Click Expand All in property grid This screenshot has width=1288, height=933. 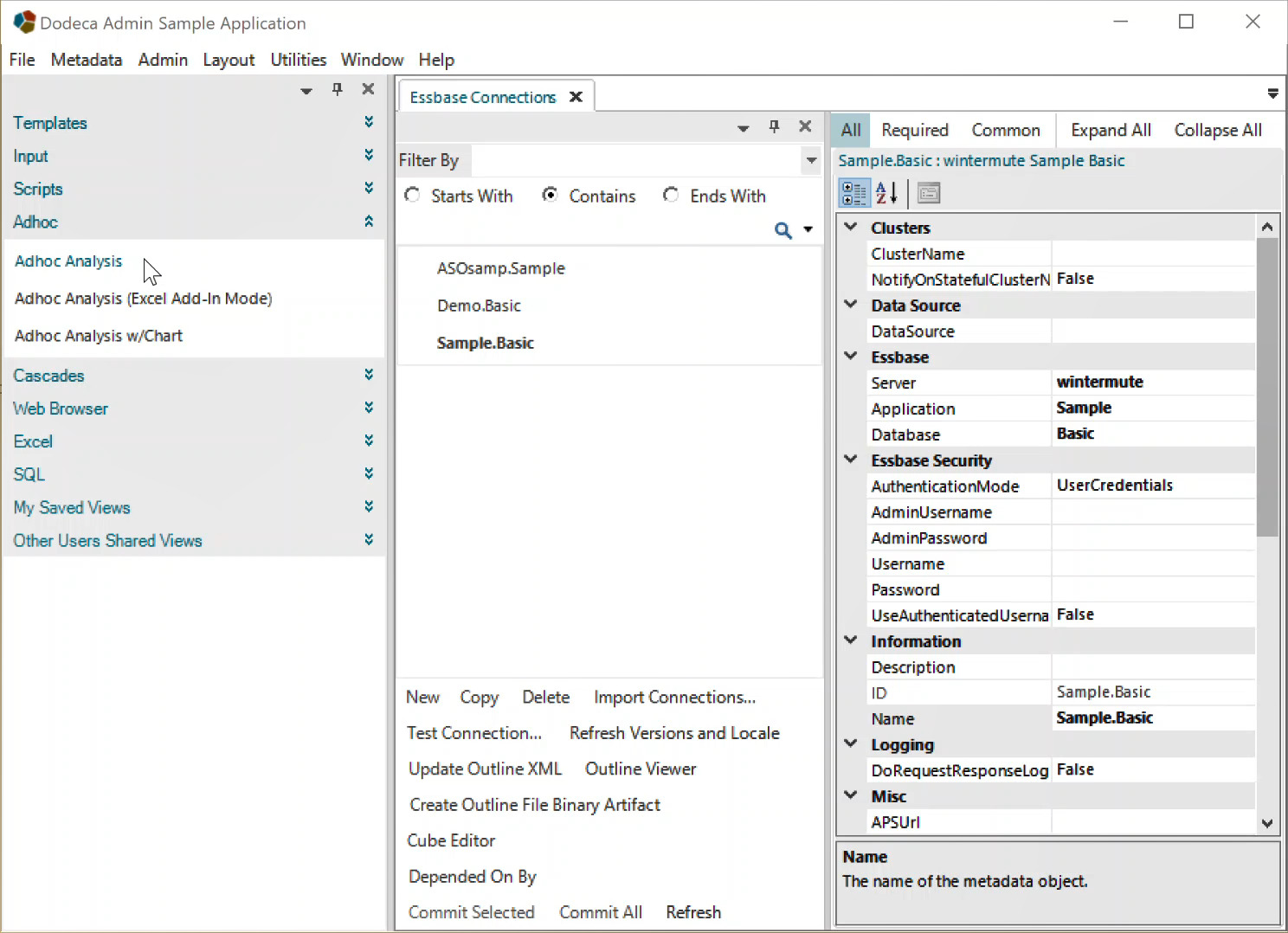[1111, 130]
